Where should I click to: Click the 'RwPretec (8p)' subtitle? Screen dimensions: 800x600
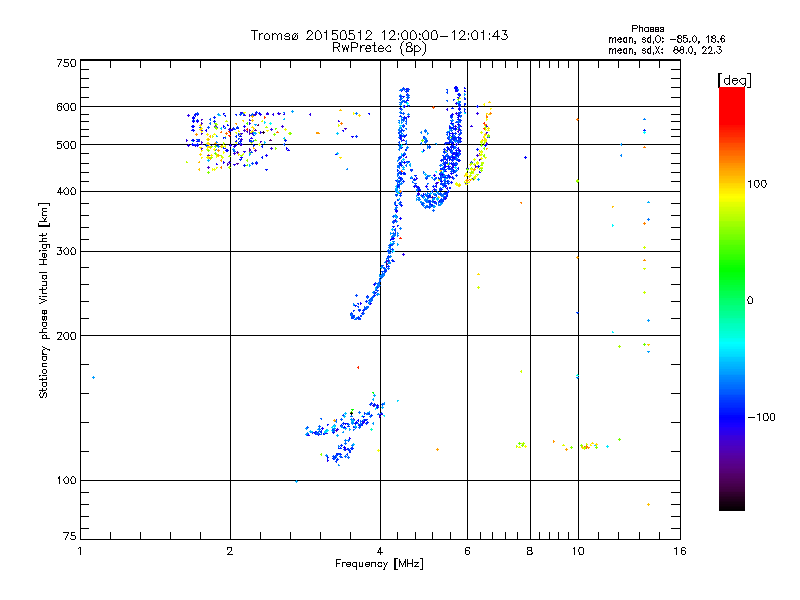pos(380,48)
